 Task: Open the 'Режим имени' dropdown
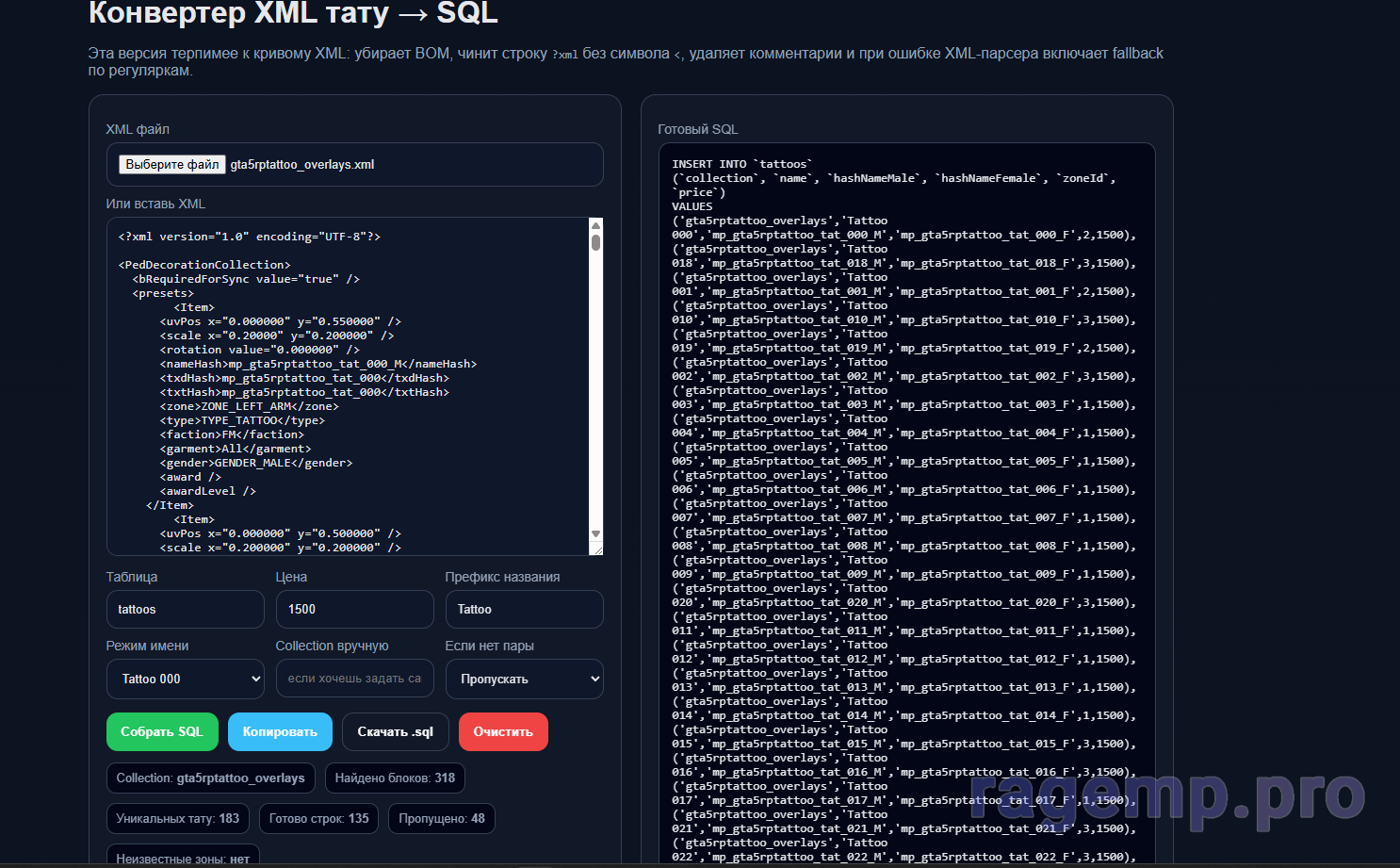[186, 680]
